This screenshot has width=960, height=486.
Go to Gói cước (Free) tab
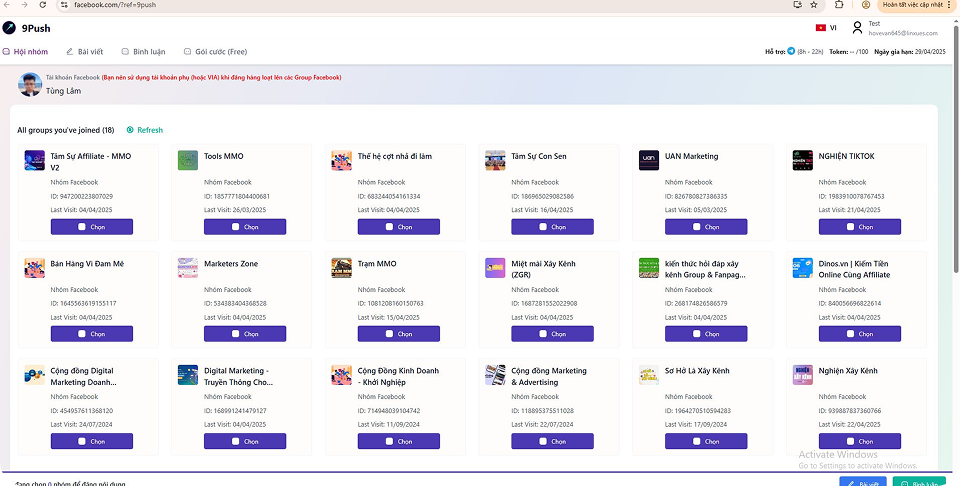216,51
